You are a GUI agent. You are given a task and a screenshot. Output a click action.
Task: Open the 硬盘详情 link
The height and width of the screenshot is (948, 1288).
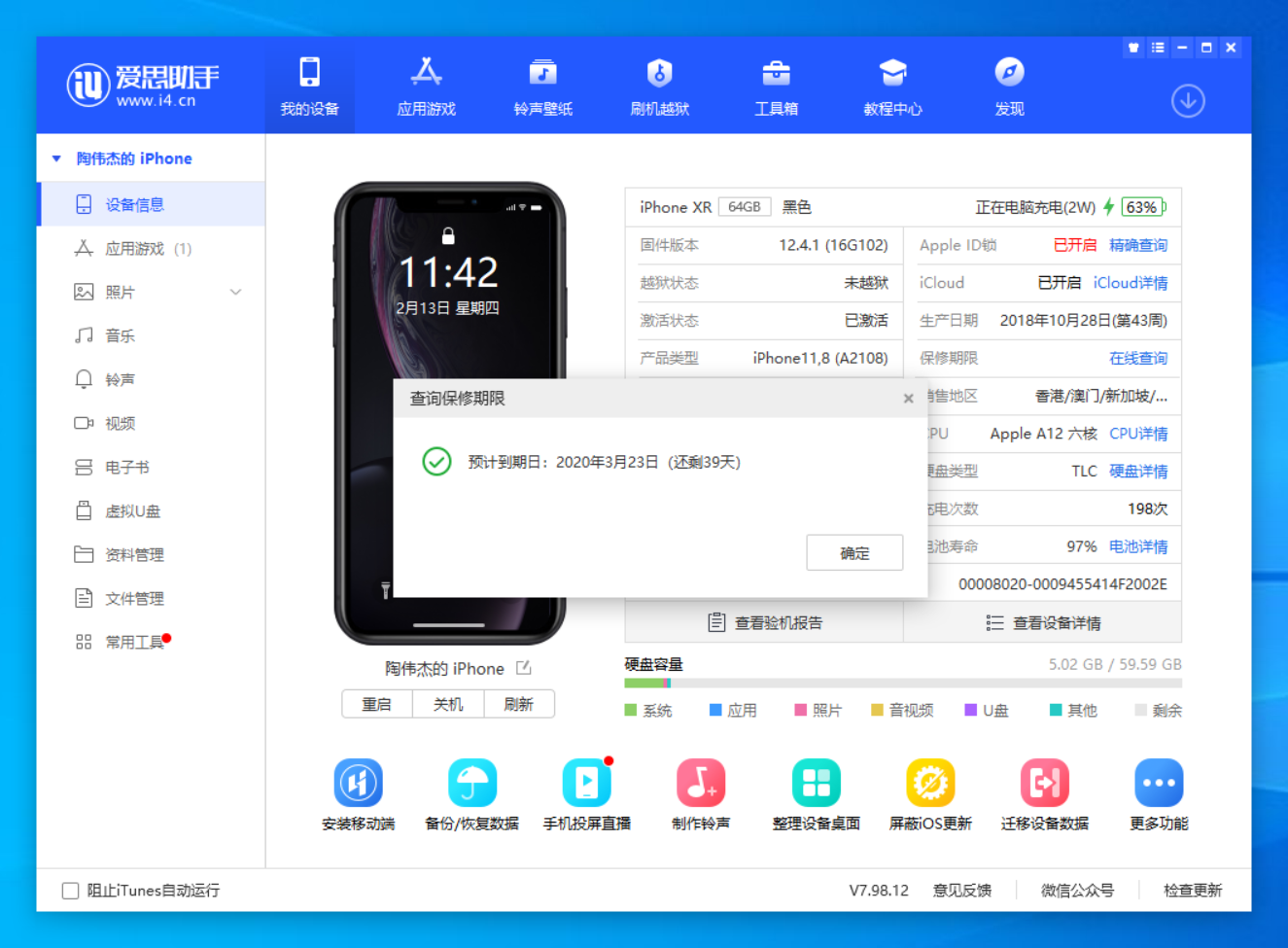(x=1138, y=472)
